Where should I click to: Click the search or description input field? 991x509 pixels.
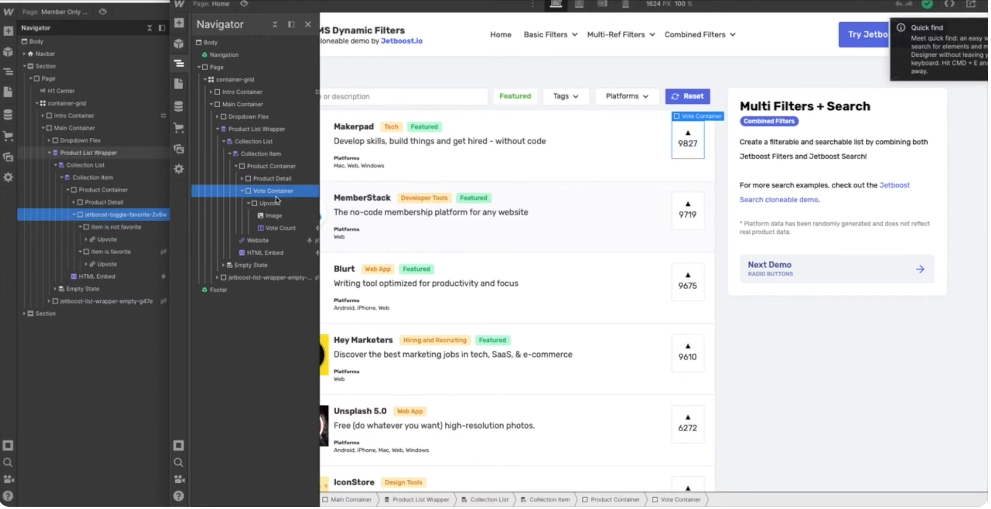(404, 96)
